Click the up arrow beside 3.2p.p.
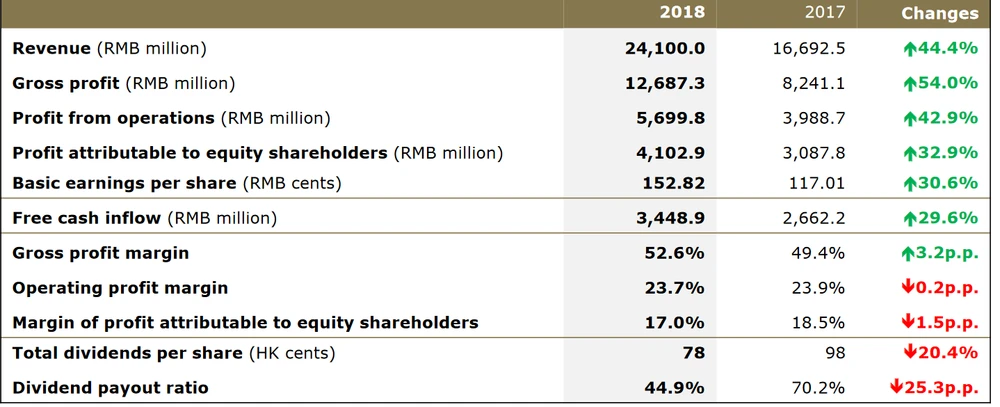This screenshot has width=1000, height=407. [909, 253]
